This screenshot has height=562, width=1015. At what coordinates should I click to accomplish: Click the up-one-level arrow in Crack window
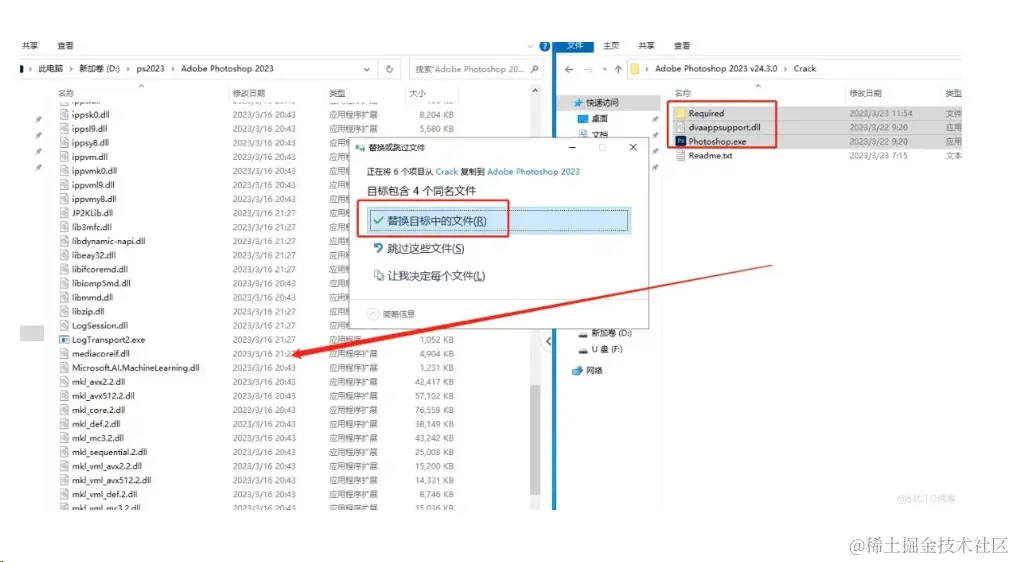[x=618, y=69]
